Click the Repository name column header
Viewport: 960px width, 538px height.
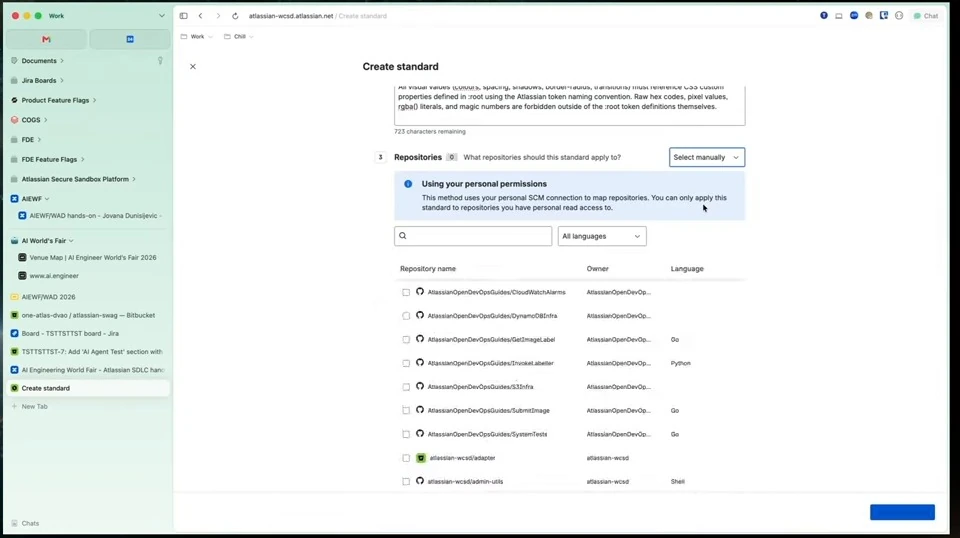coord(427,269)
